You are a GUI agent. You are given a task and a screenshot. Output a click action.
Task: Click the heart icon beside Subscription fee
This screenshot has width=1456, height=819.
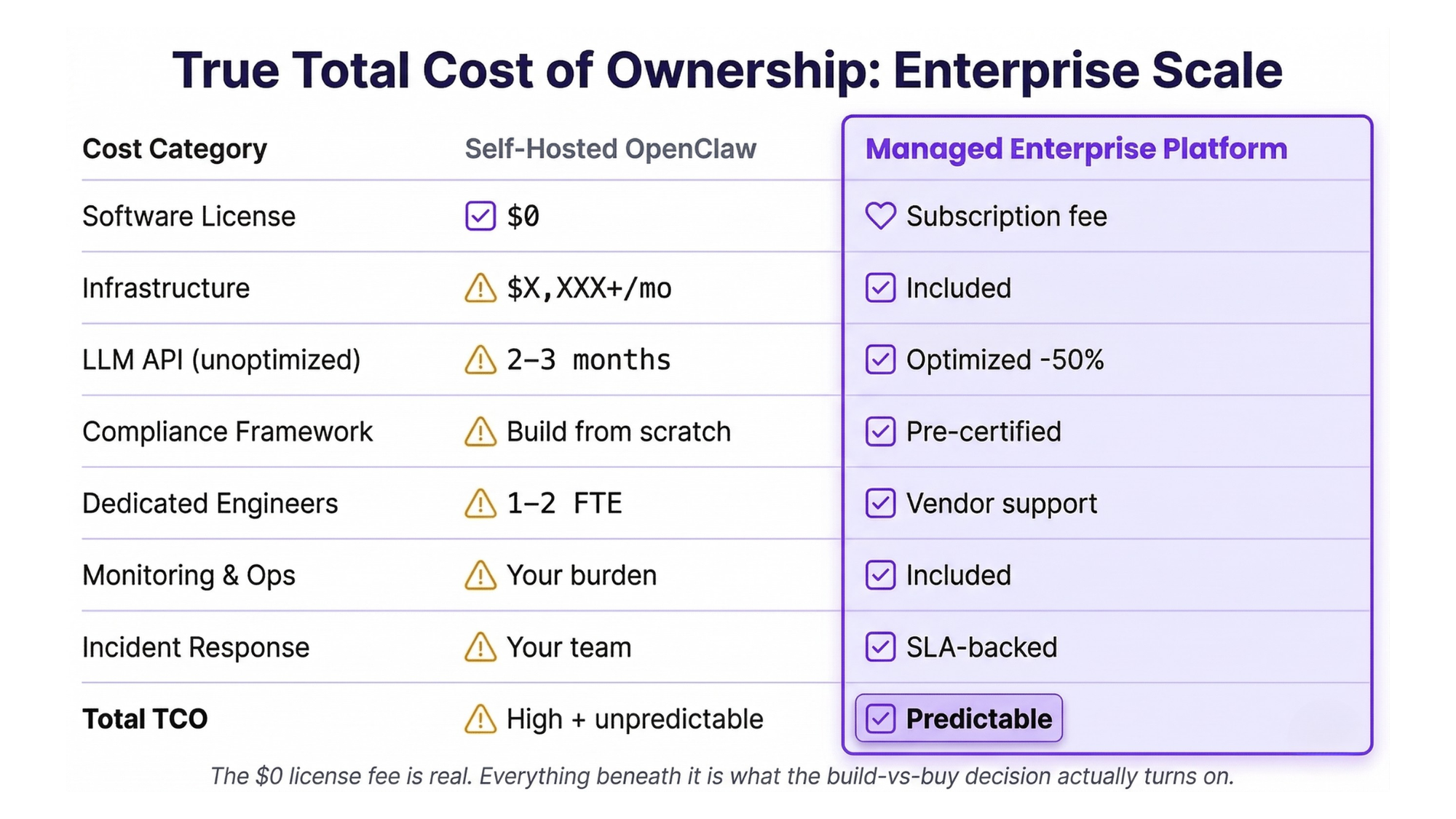click(880, 216)
